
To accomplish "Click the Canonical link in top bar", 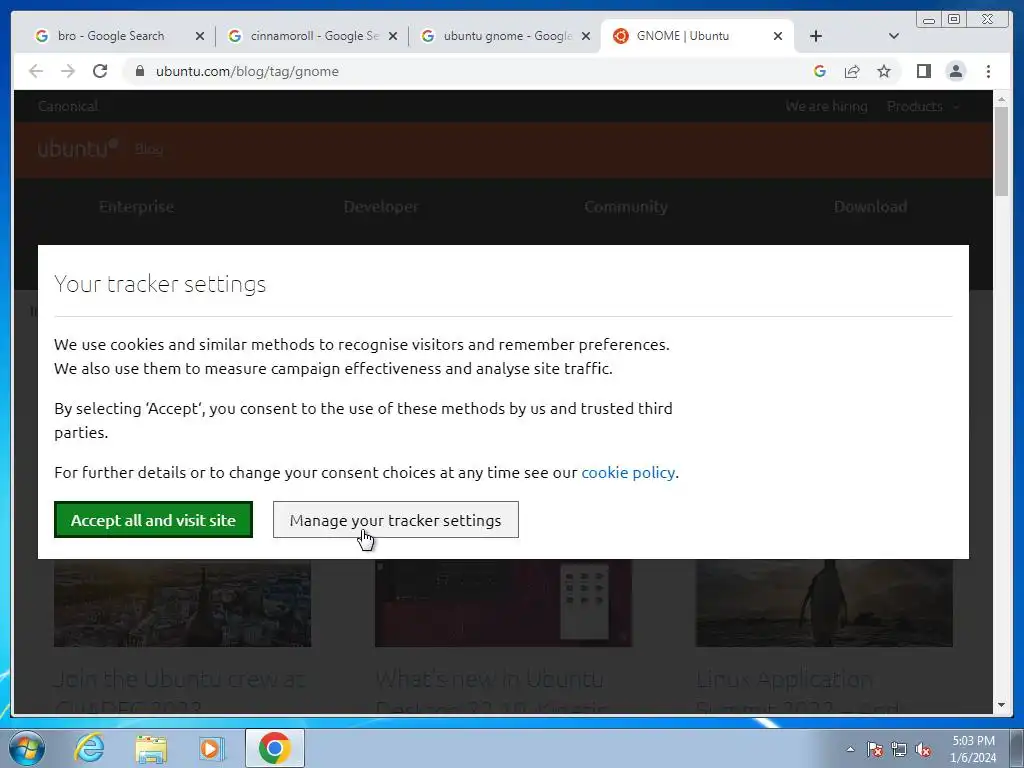I will [x=68, y=106].
